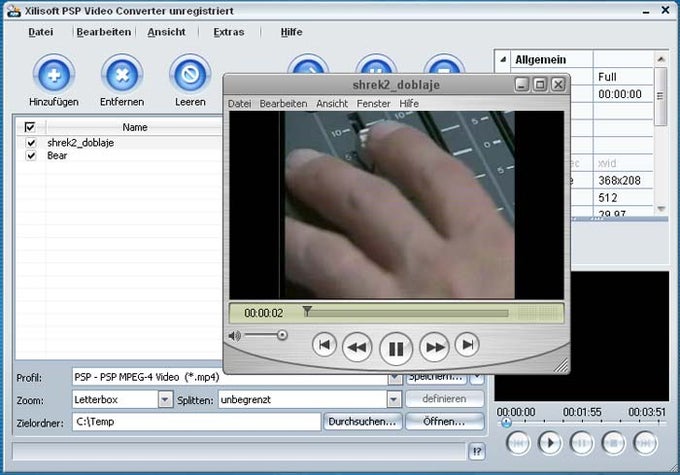The image size is (680, 475).
Task: Click the Entfernen remove icon
Action: [122, 75]
